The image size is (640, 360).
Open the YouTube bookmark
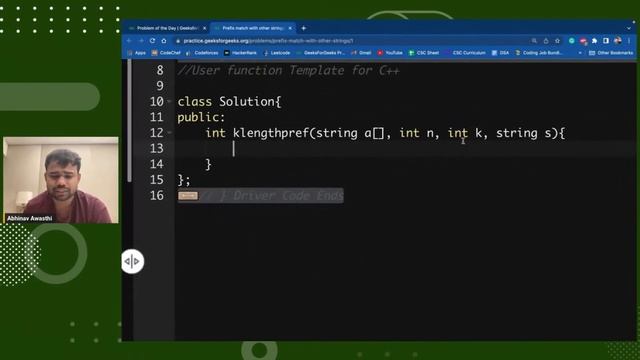pos(390,53)
